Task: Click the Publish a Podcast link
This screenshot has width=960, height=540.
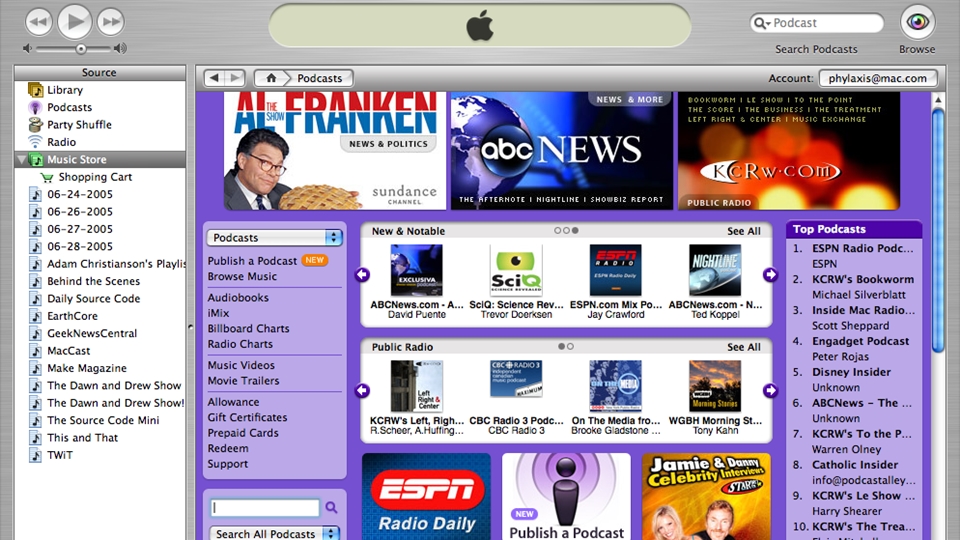Action: [x=252, y=261]
